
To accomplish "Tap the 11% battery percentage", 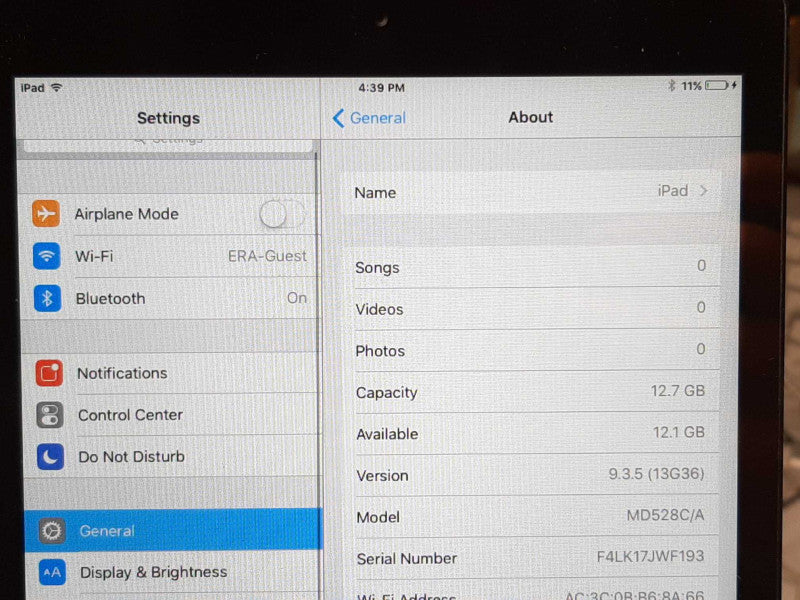I will pyautogui.click(x=692, y=86).
